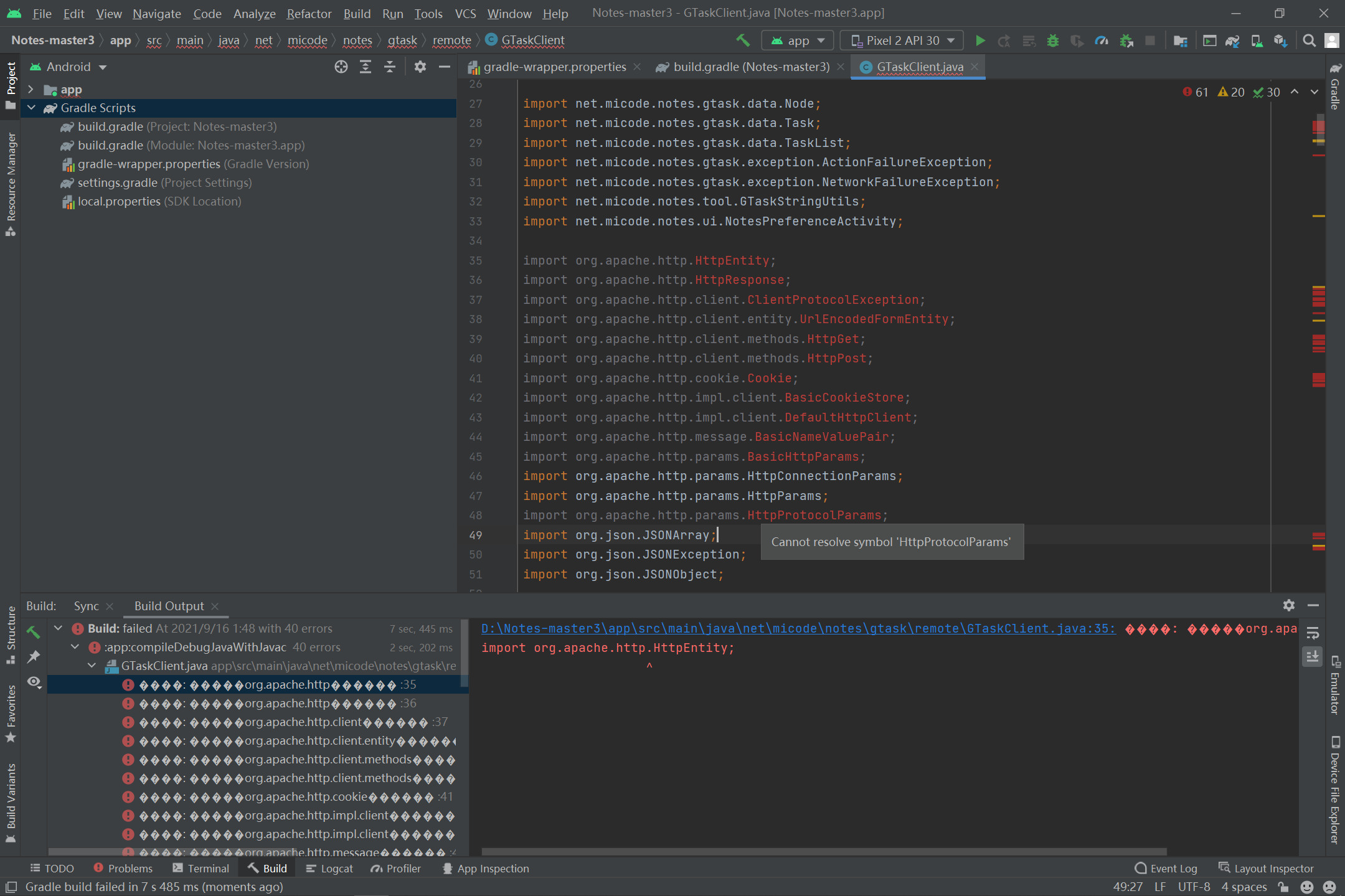
Task: Open Project panel settings gear
Action: point(420,67)
